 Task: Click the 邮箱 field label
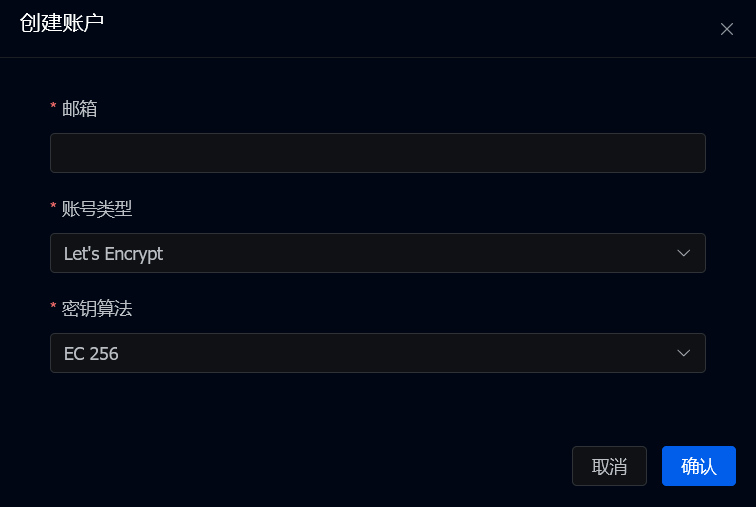point(80,109)
